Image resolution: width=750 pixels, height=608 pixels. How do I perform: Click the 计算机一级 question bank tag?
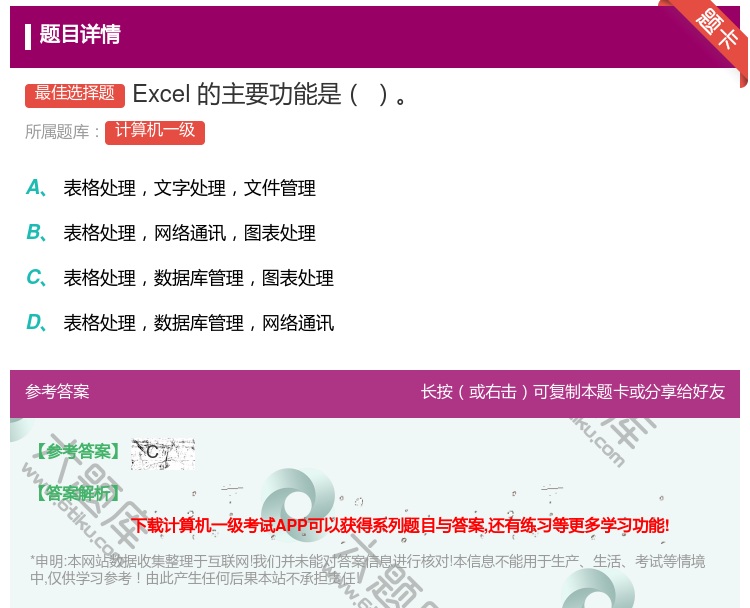(155, 132)
